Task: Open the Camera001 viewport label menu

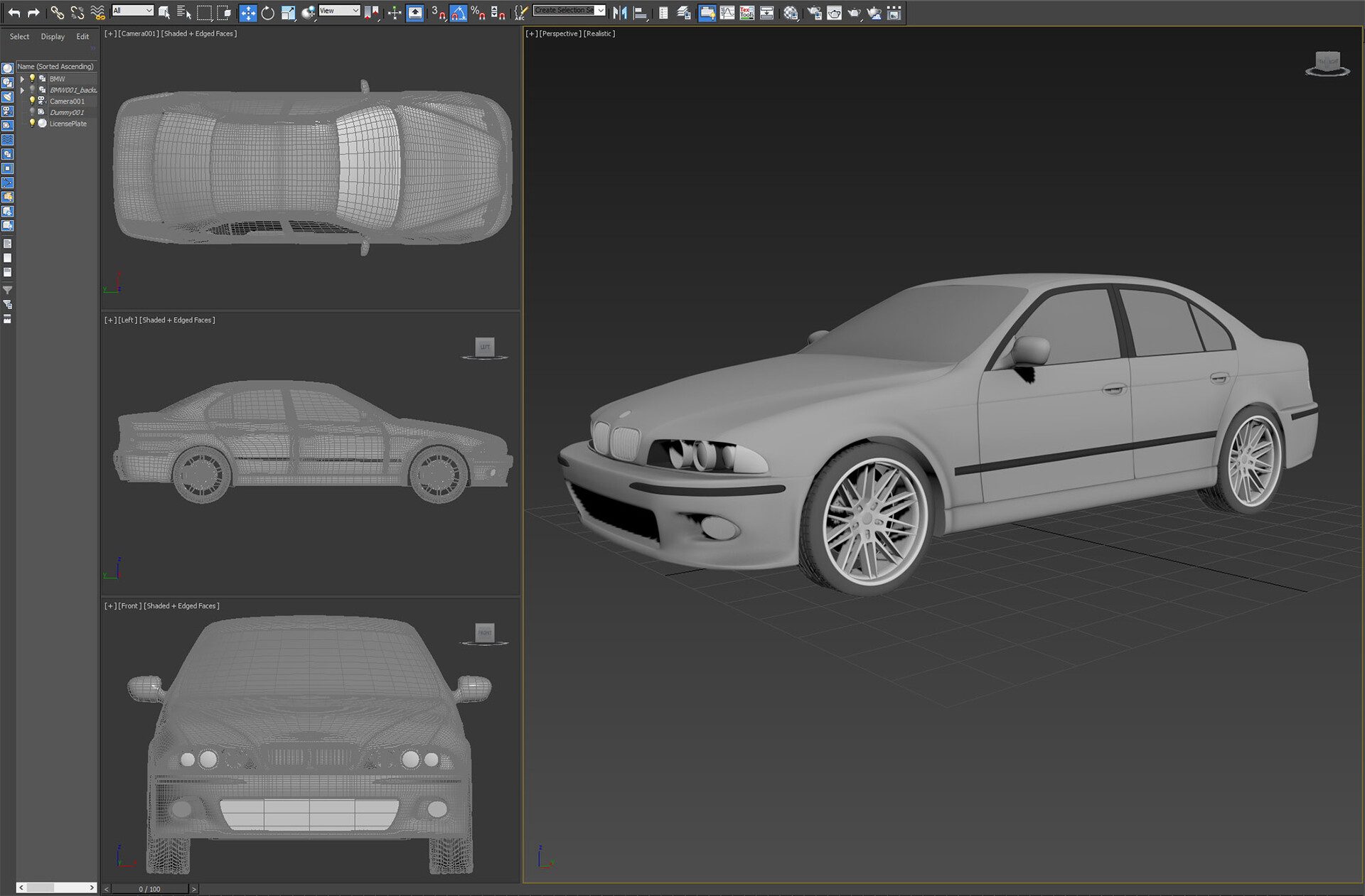Action: 139,33
